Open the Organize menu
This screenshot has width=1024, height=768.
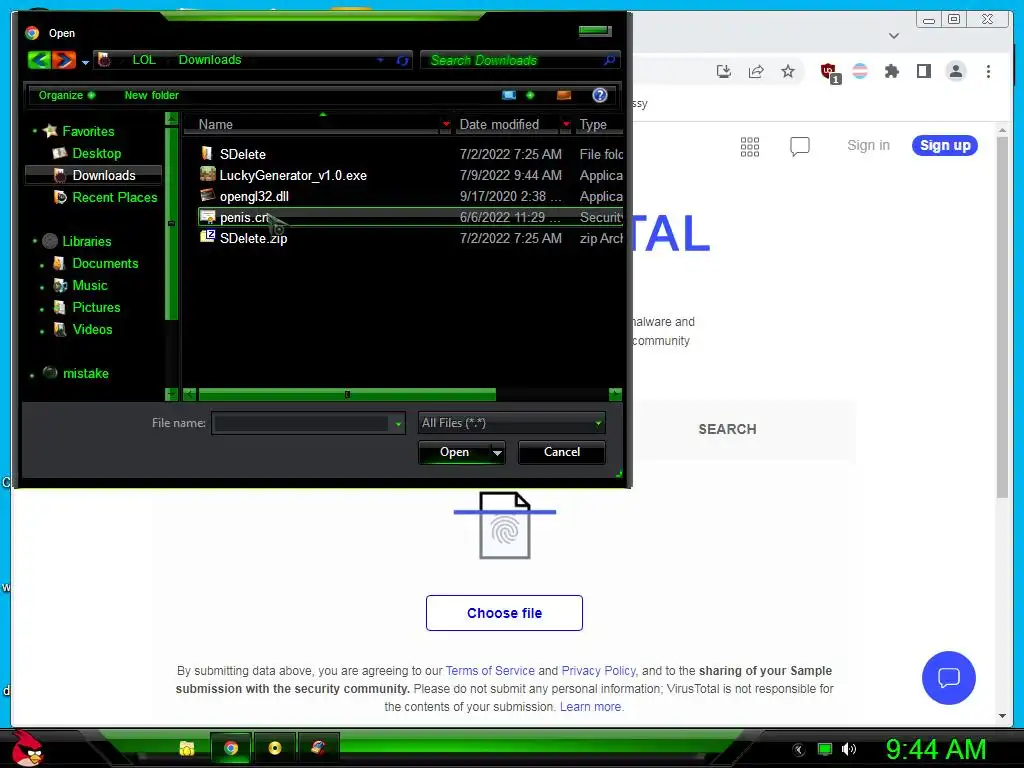click(x=67, y=95)
